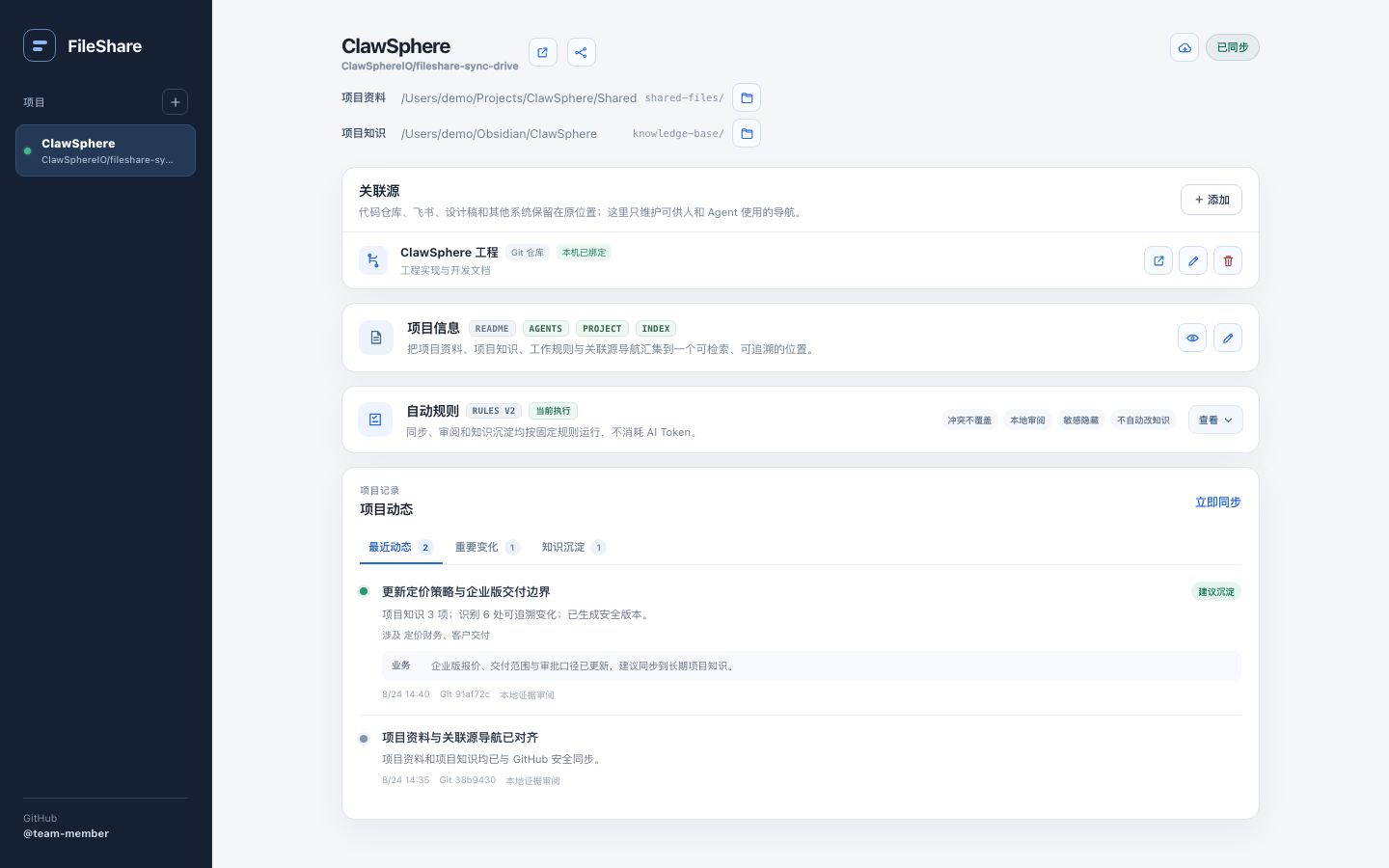This screenshot has width=1389, height=868.
Task: Select ClawSphere project in sidebar
Action: (x=105, y=150)
